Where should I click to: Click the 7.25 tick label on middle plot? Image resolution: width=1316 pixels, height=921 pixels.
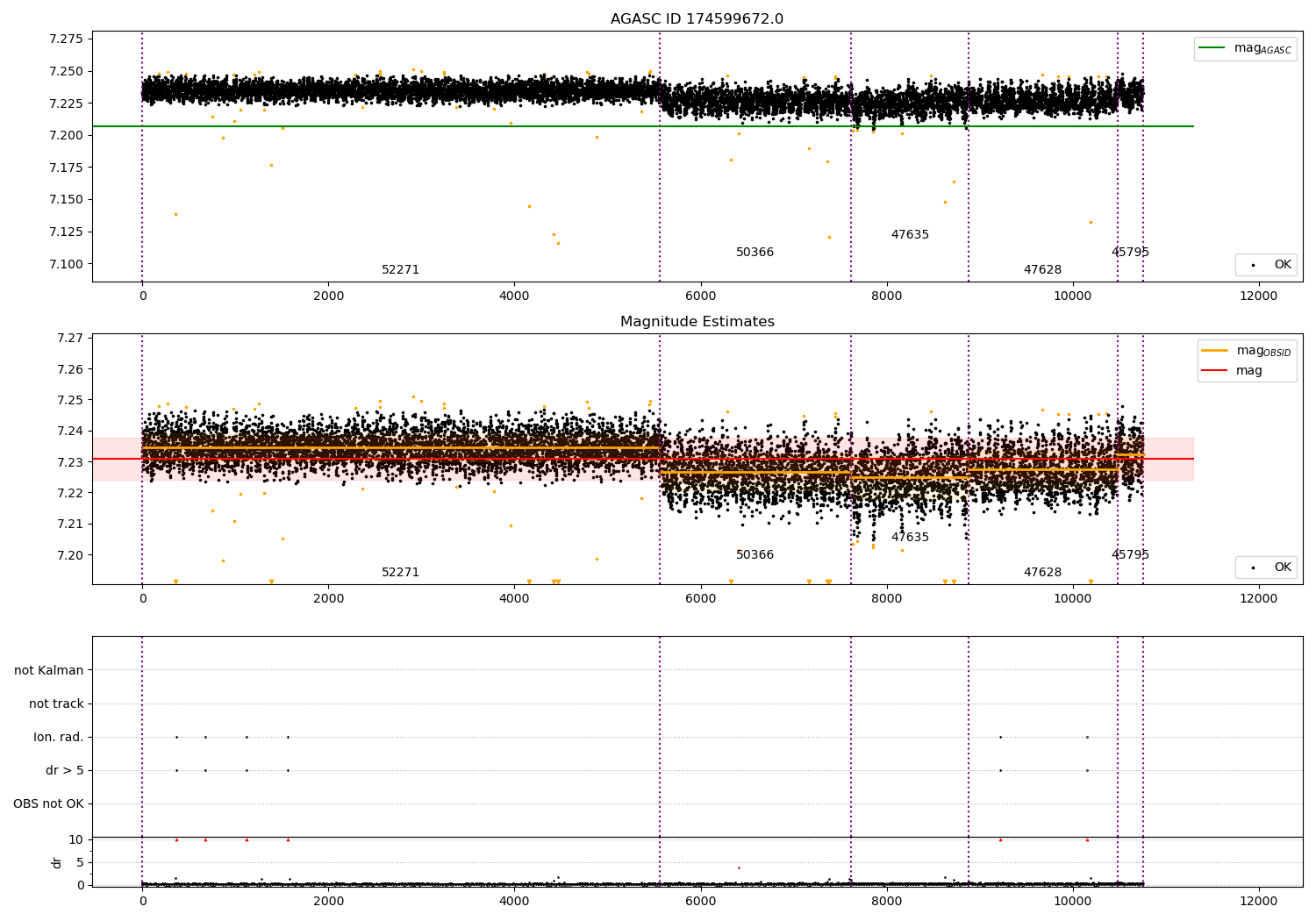[69, 400]
